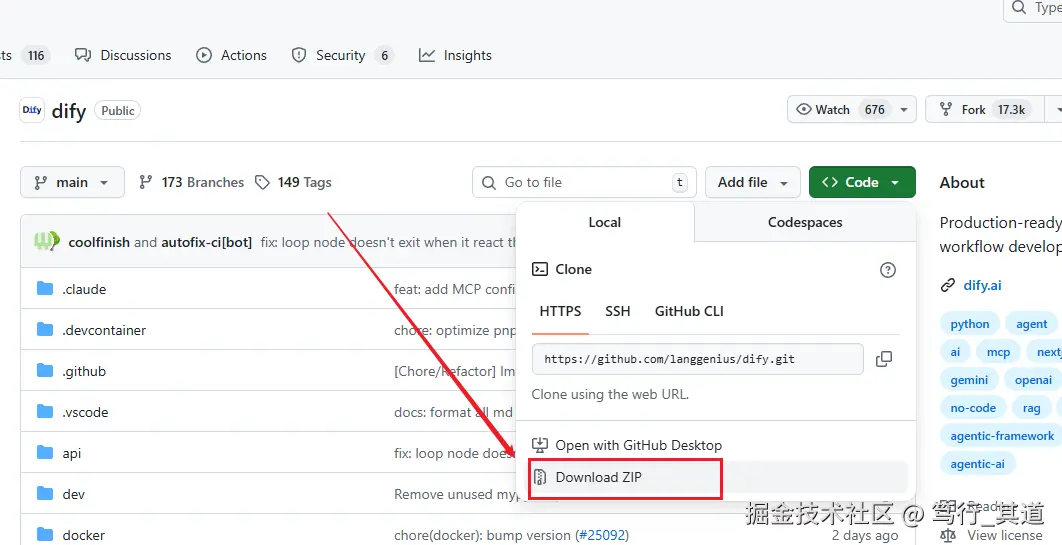Click the .github folder icon

point(45,370)
